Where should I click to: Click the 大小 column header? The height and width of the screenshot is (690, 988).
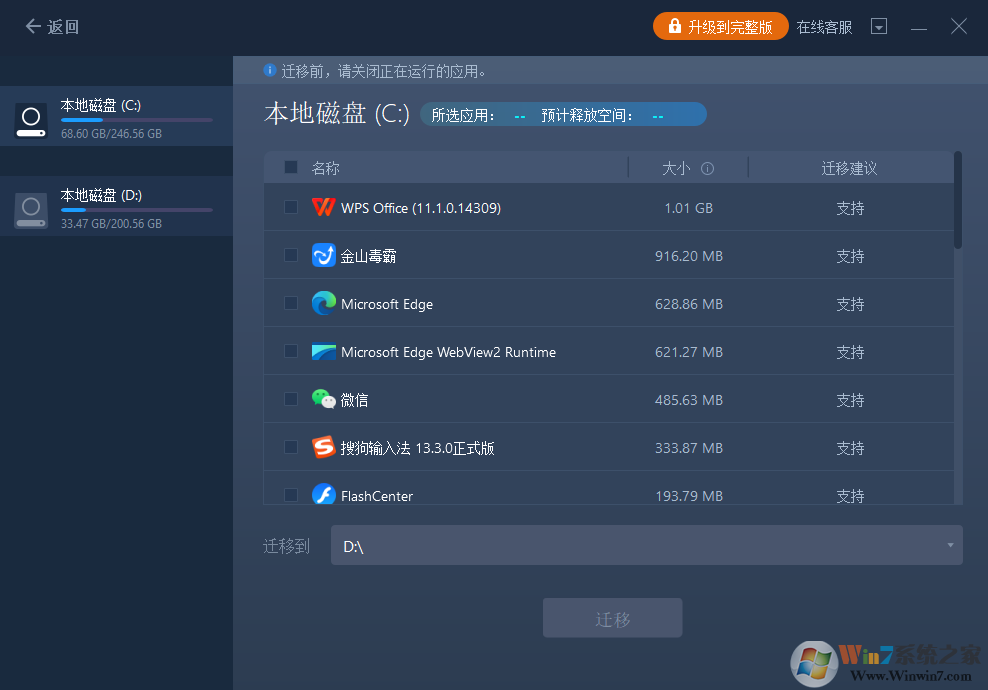pos(675,168)
